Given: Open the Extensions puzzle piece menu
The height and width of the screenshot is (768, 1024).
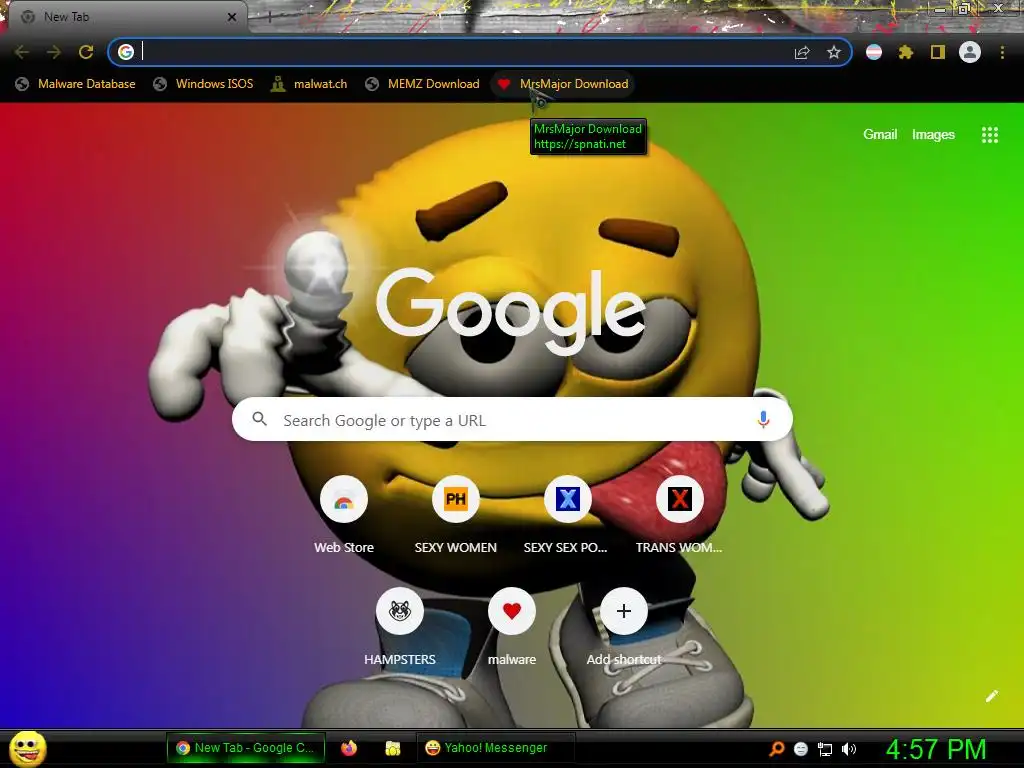Looking at the screenshot, I should pyautogui.click(x=906, y=52).
